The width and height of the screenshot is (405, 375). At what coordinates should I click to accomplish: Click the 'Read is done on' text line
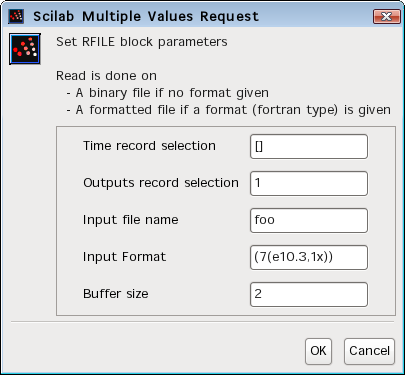(x=106, y=76)
